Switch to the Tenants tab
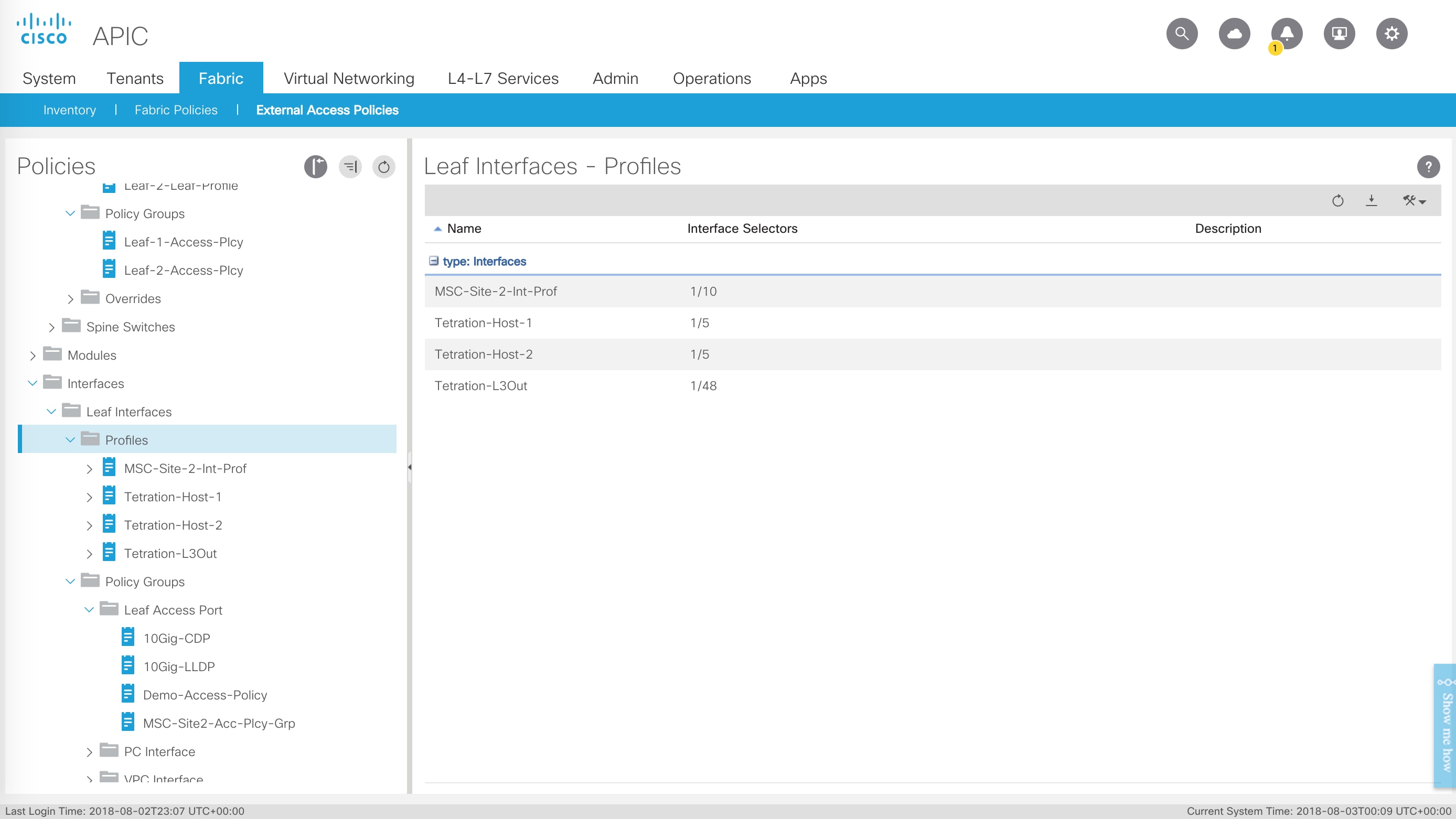The width and height of the screenshot is (1456, 819). coord(135,78)
